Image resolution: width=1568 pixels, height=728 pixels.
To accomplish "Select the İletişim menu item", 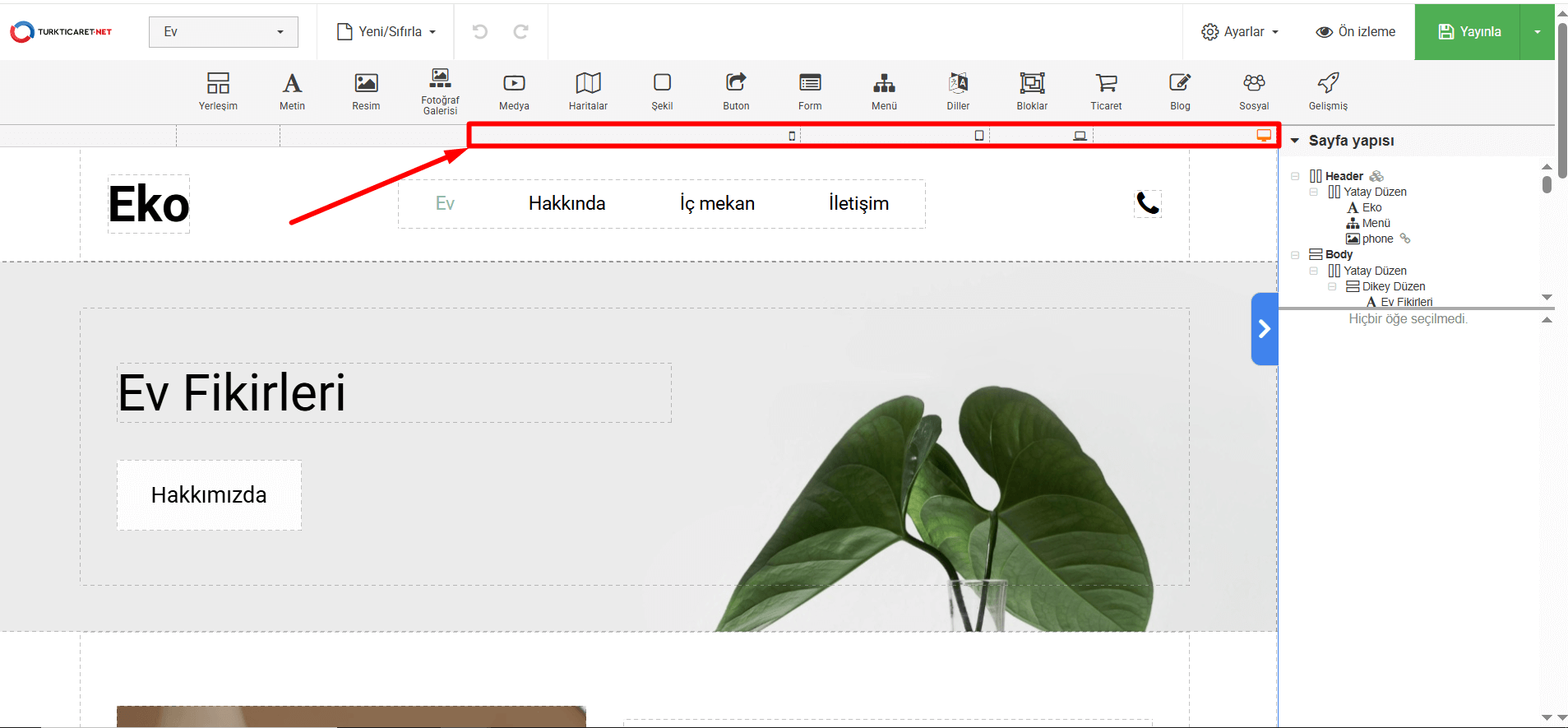I will click(x=858, y=203).
